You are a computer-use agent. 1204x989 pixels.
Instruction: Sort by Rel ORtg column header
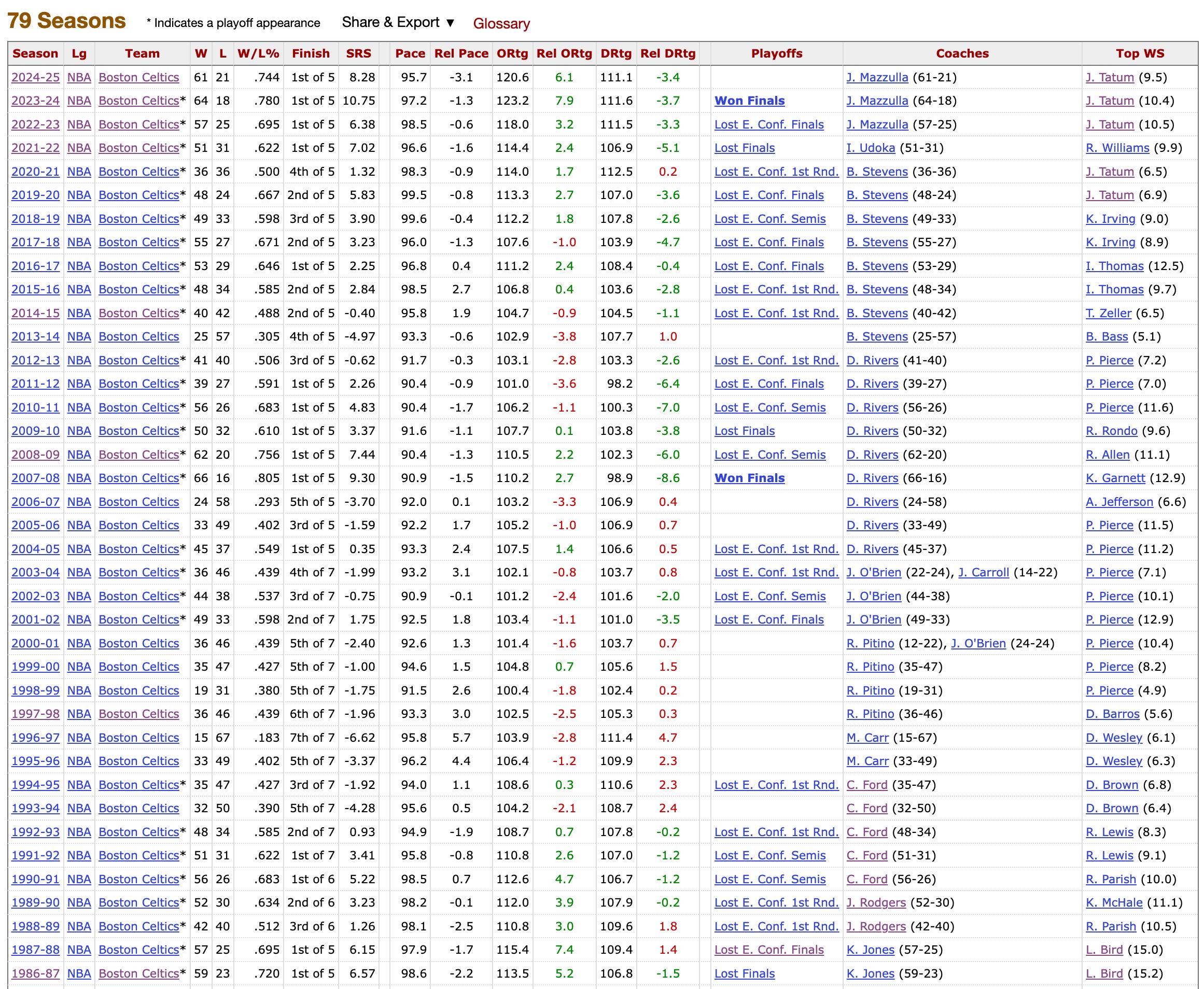564,53
